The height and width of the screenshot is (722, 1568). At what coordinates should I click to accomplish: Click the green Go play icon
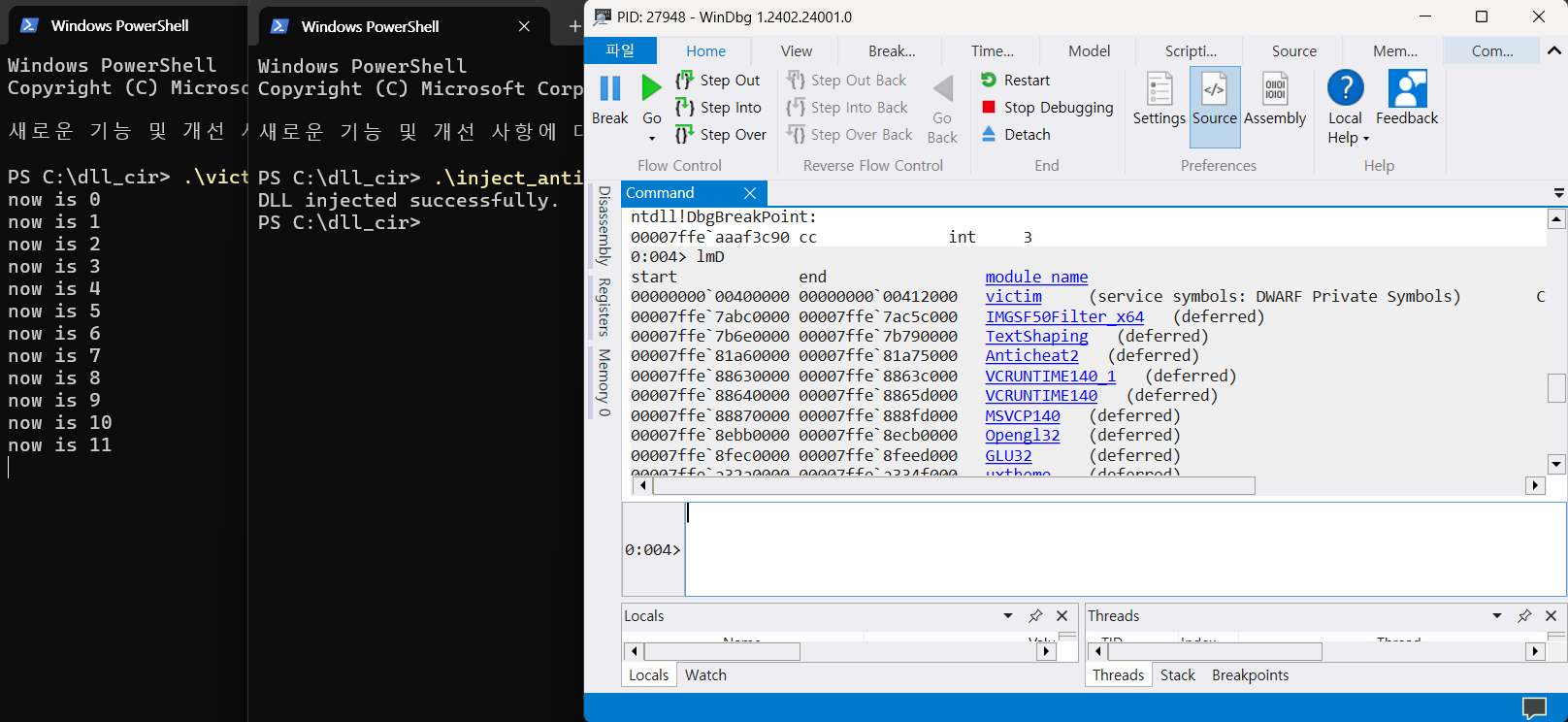click(x=651, y=88)
